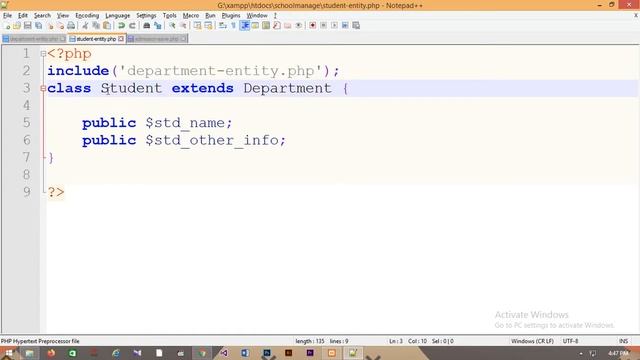Image resolution: width=640 pixels, height=360 pixels.
Task: Toggle the Word Wrap toolbar icon
Action: (x=223, y=26)
